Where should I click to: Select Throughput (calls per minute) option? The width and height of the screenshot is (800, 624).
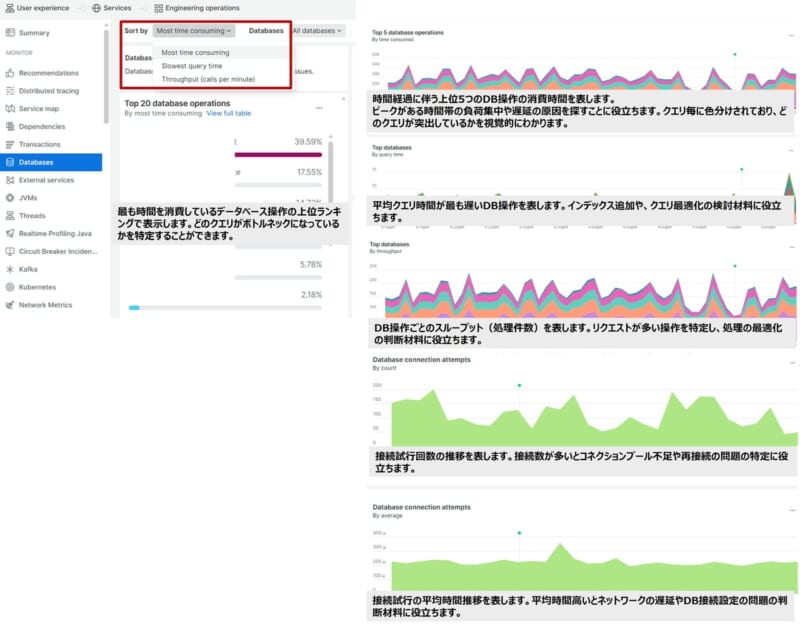tap(208, 79)
